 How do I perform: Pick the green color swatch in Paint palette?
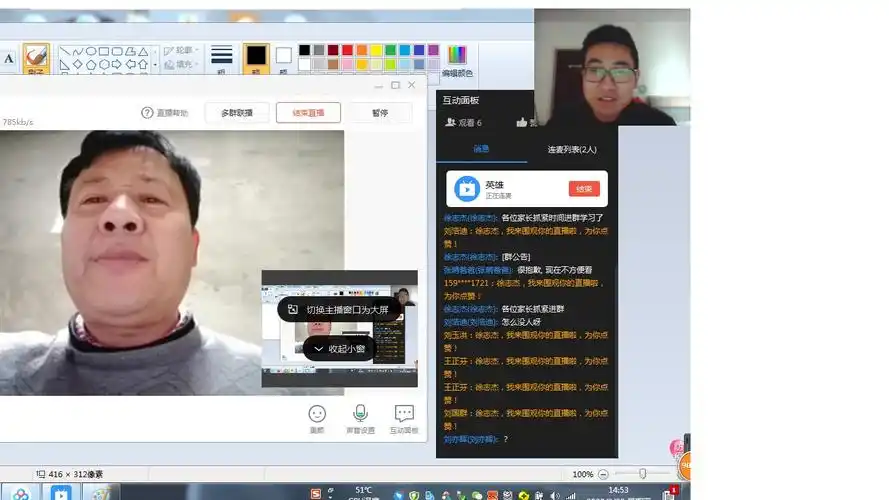(x=390, y=50)
